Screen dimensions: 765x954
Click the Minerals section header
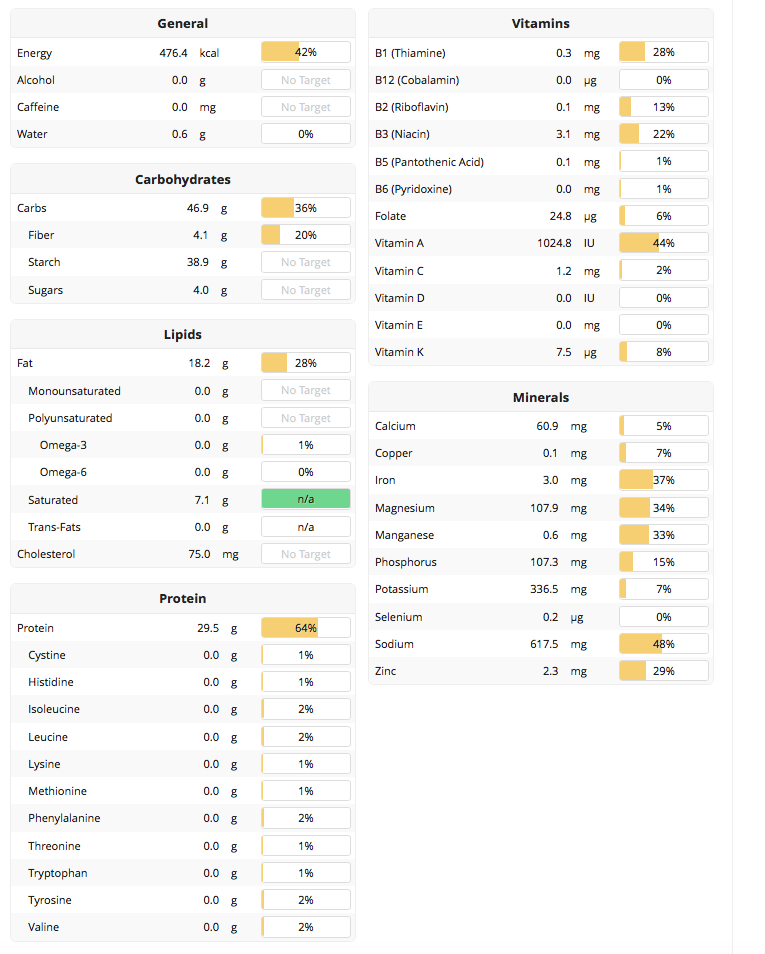pos(541,398)
